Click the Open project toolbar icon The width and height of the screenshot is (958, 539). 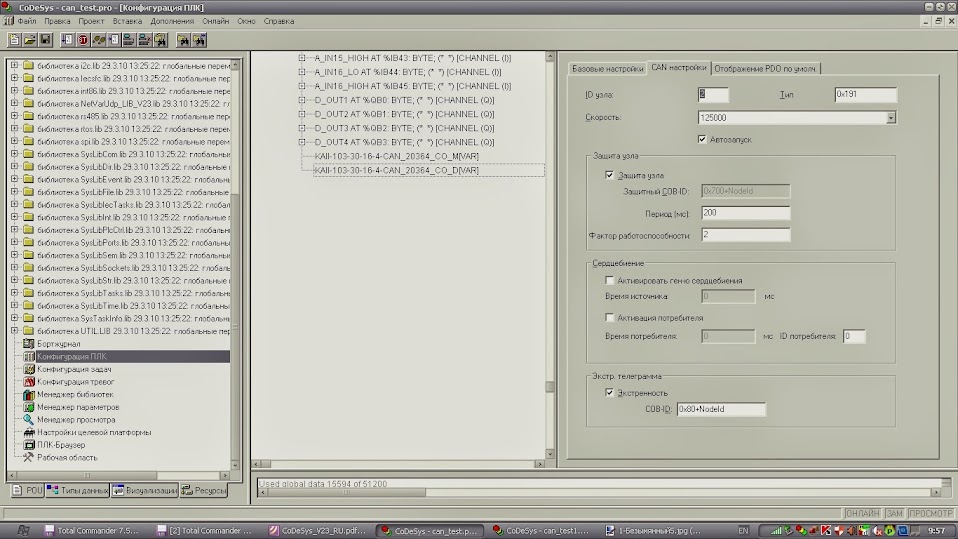coord(29,40)
